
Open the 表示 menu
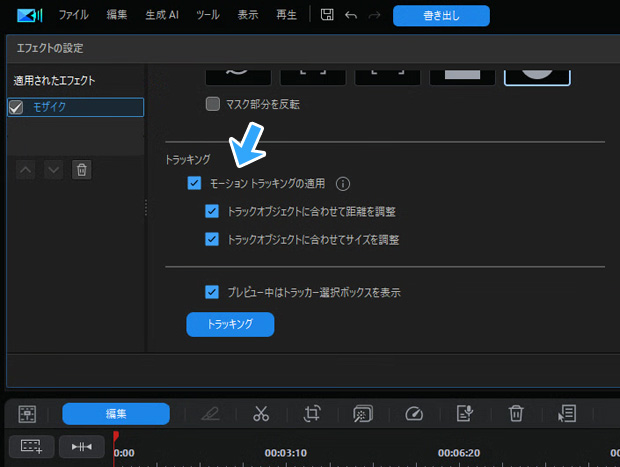[x=248, y=15]
